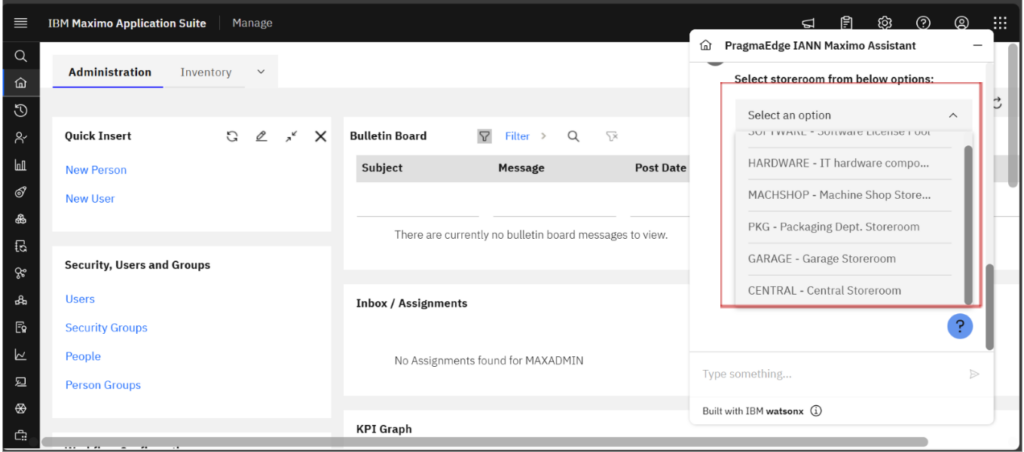Click the info icon beside watsonx
The image size is (1024, 452).
816,411
